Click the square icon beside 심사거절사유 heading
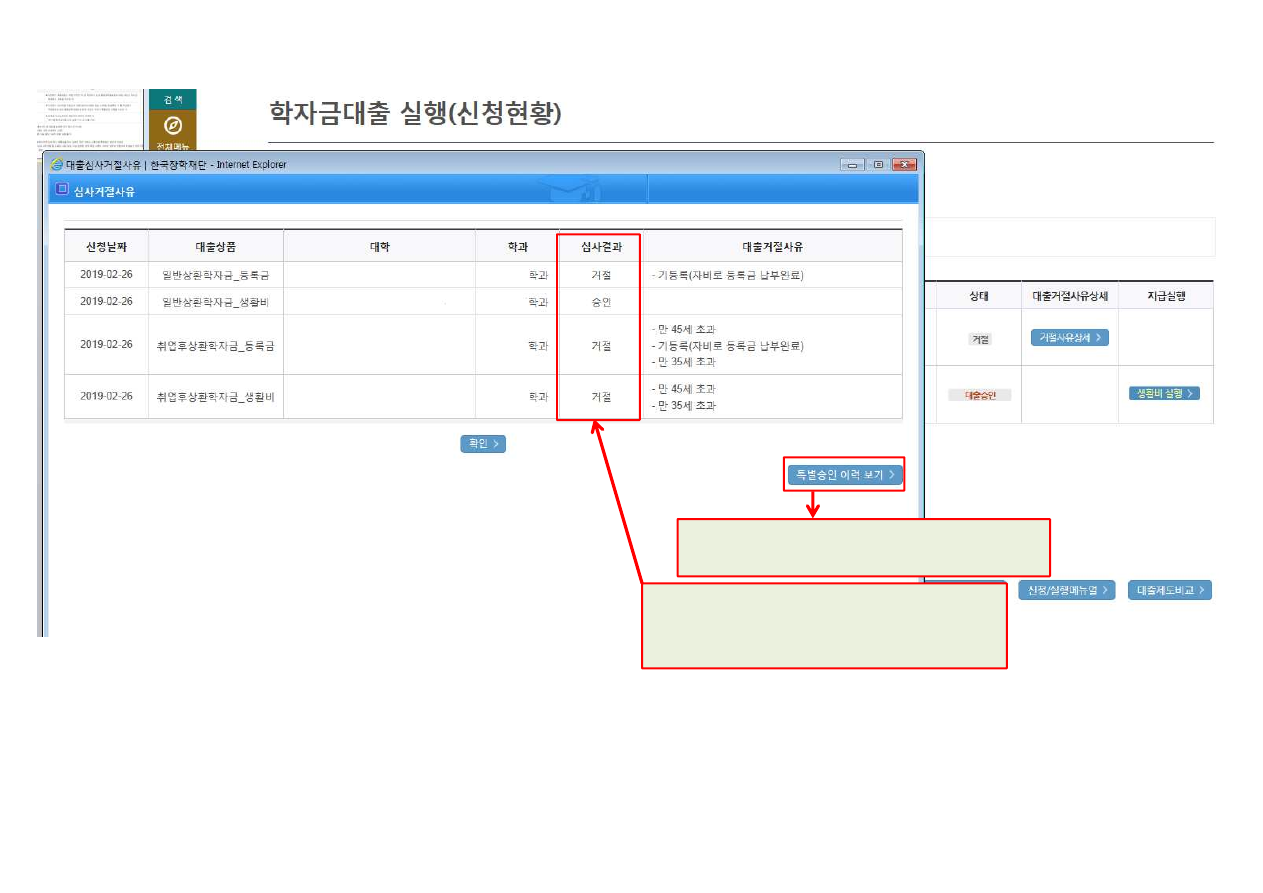Viewport: 1263px width, 893px height. [x=62, y=189]
